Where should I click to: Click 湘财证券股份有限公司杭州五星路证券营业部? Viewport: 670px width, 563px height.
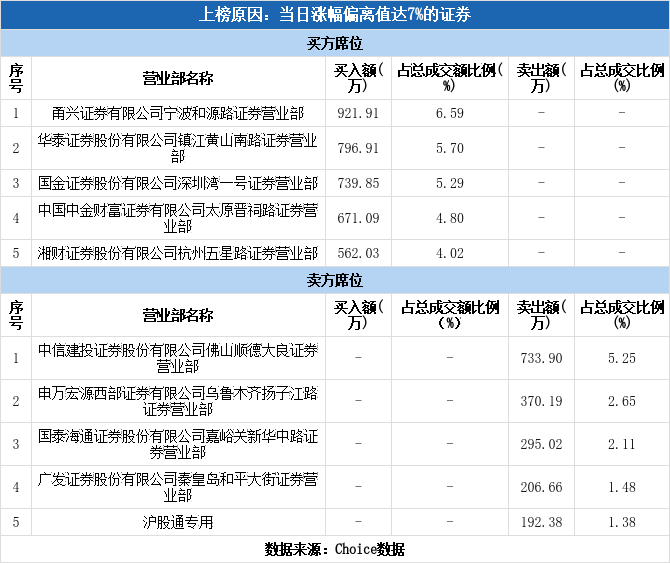178,253
